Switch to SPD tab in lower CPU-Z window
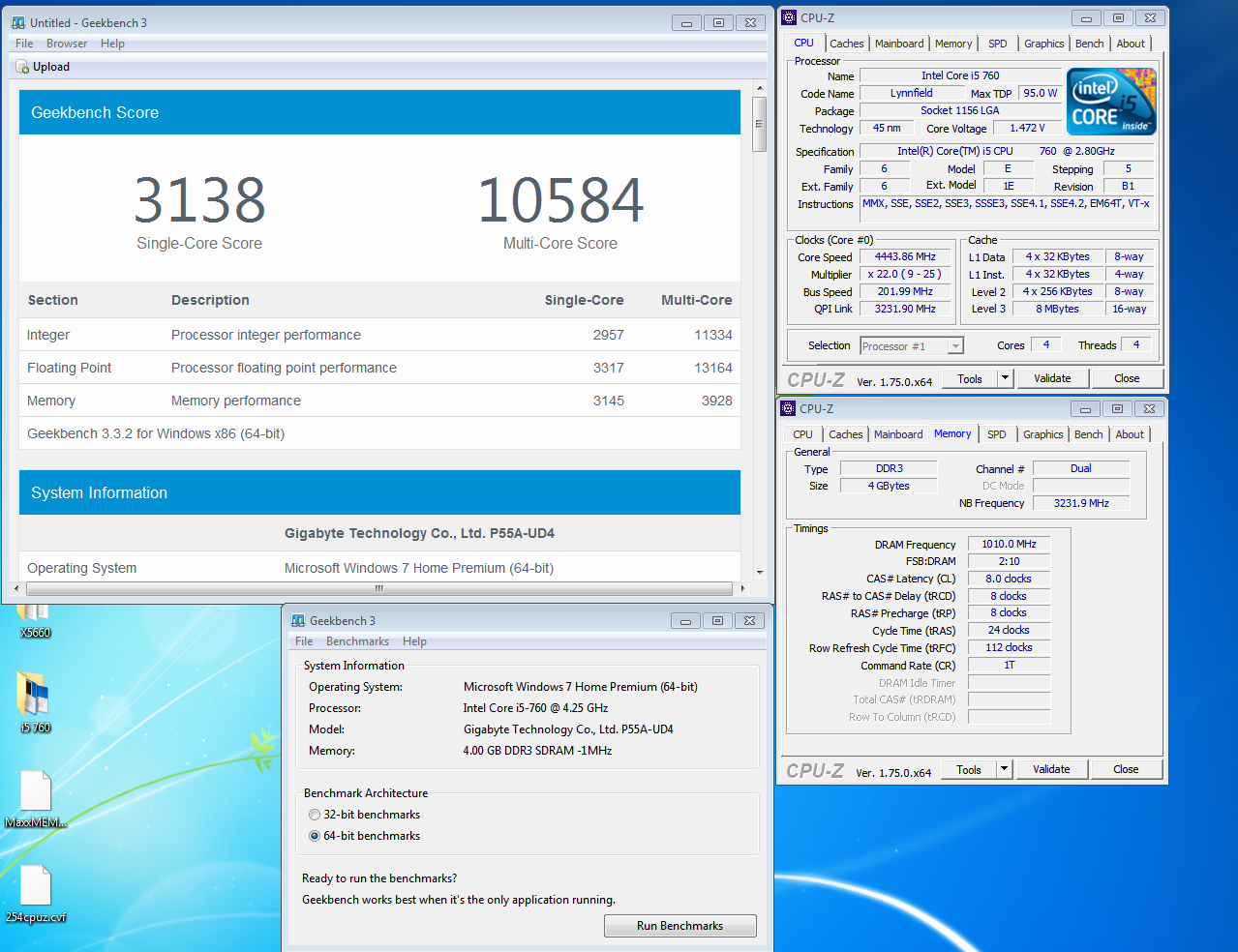Screen dimensions: 1238x952 pyautogui.click(x=997, y=434)
